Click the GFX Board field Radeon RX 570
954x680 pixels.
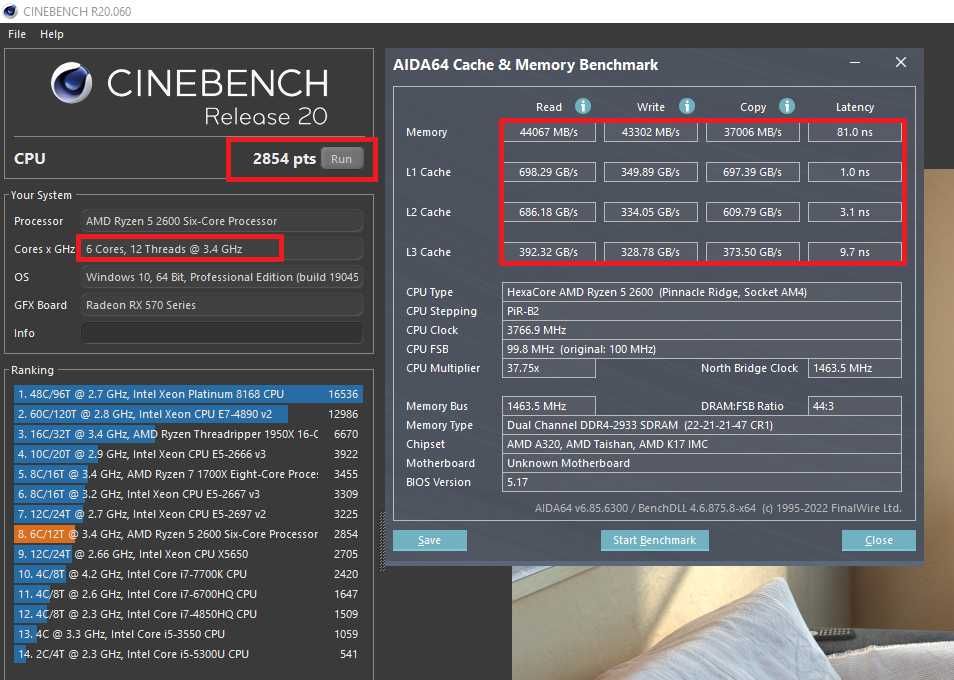tap(222, 305)
